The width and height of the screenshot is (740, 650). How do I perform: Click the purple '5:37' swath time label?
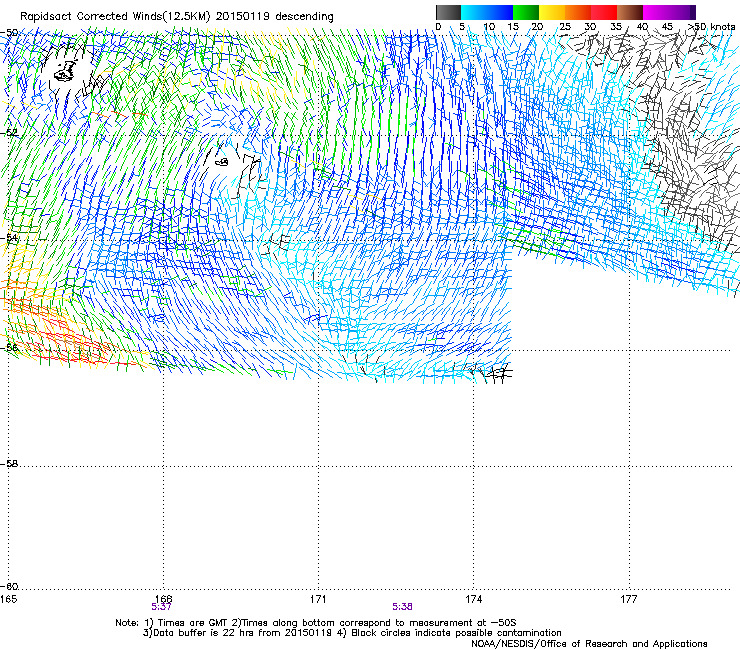click(161, 607)
